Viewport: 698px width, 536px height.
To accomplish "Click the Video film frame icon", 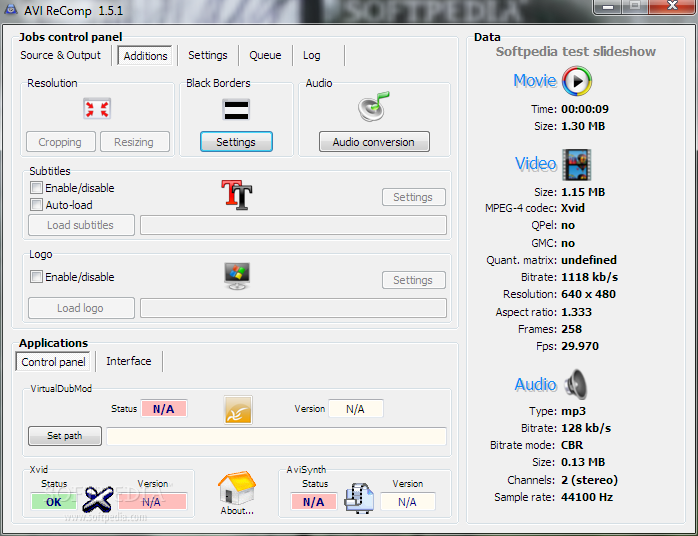I will pos(577,165).
